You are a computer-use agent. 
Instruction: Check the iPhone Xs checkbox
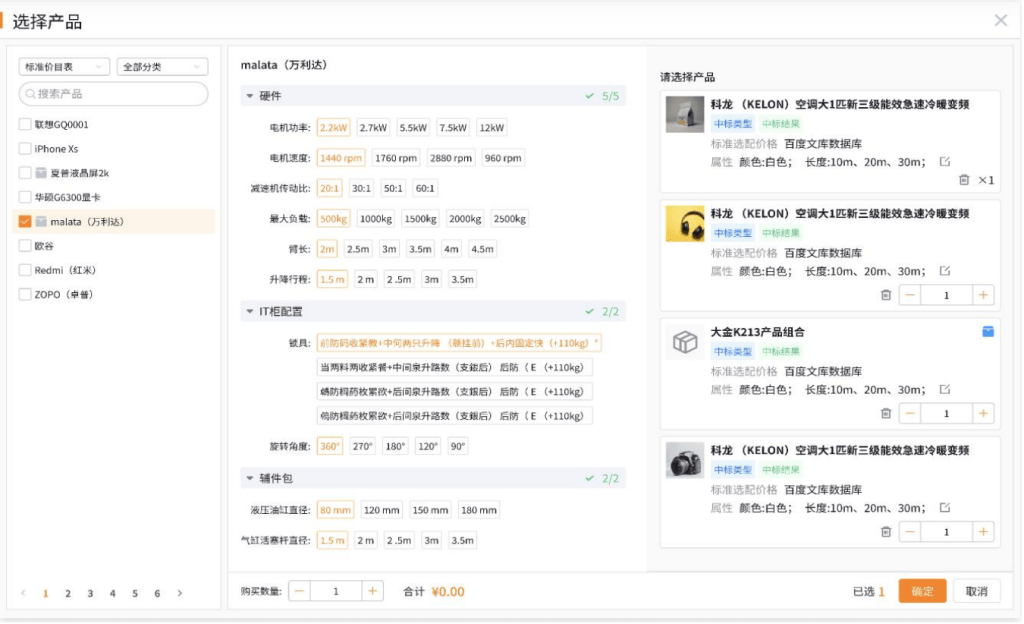coord(25,149)
